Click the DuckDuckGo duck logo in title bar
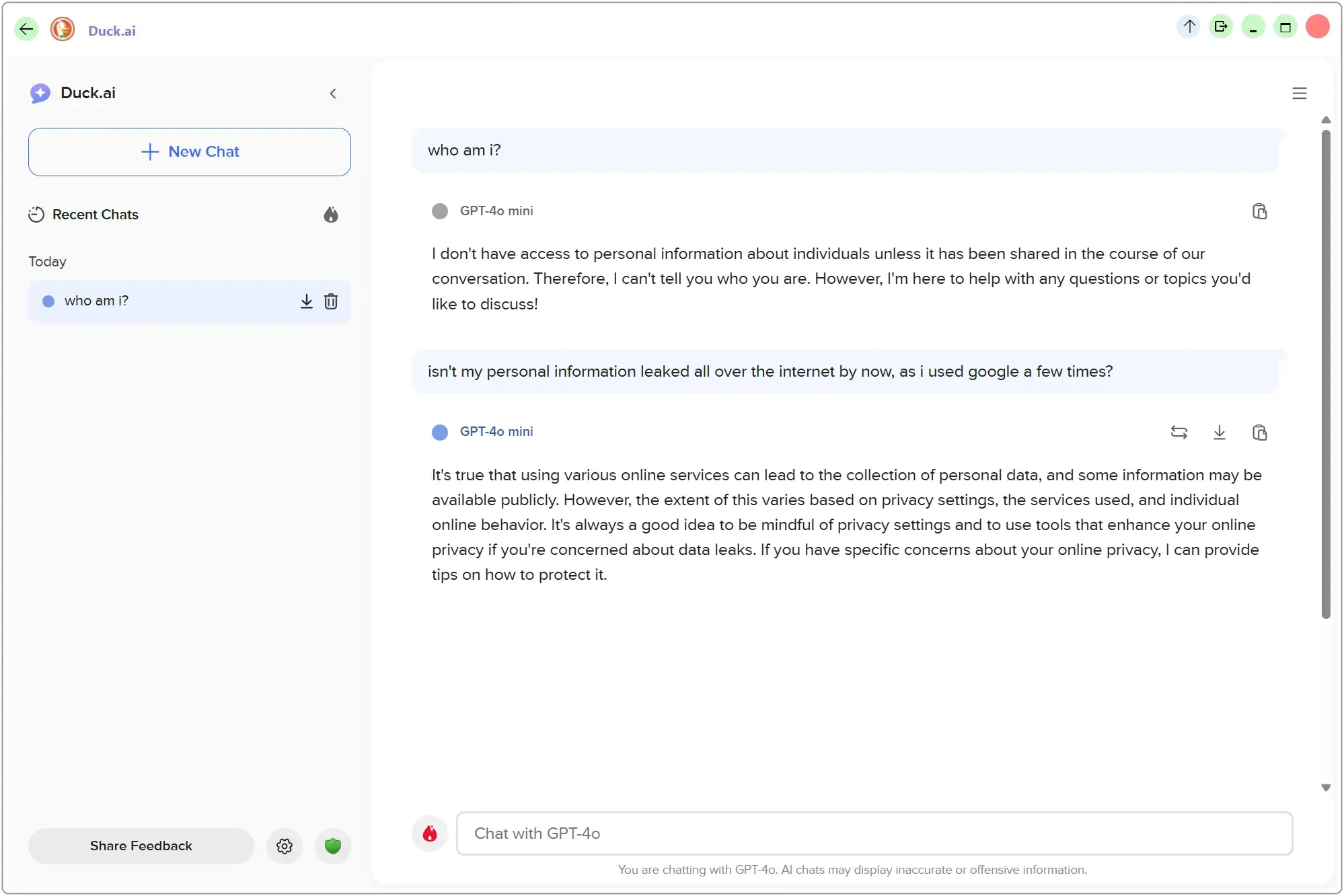The height and width of the screenshot is (896, 1344). 63,29
